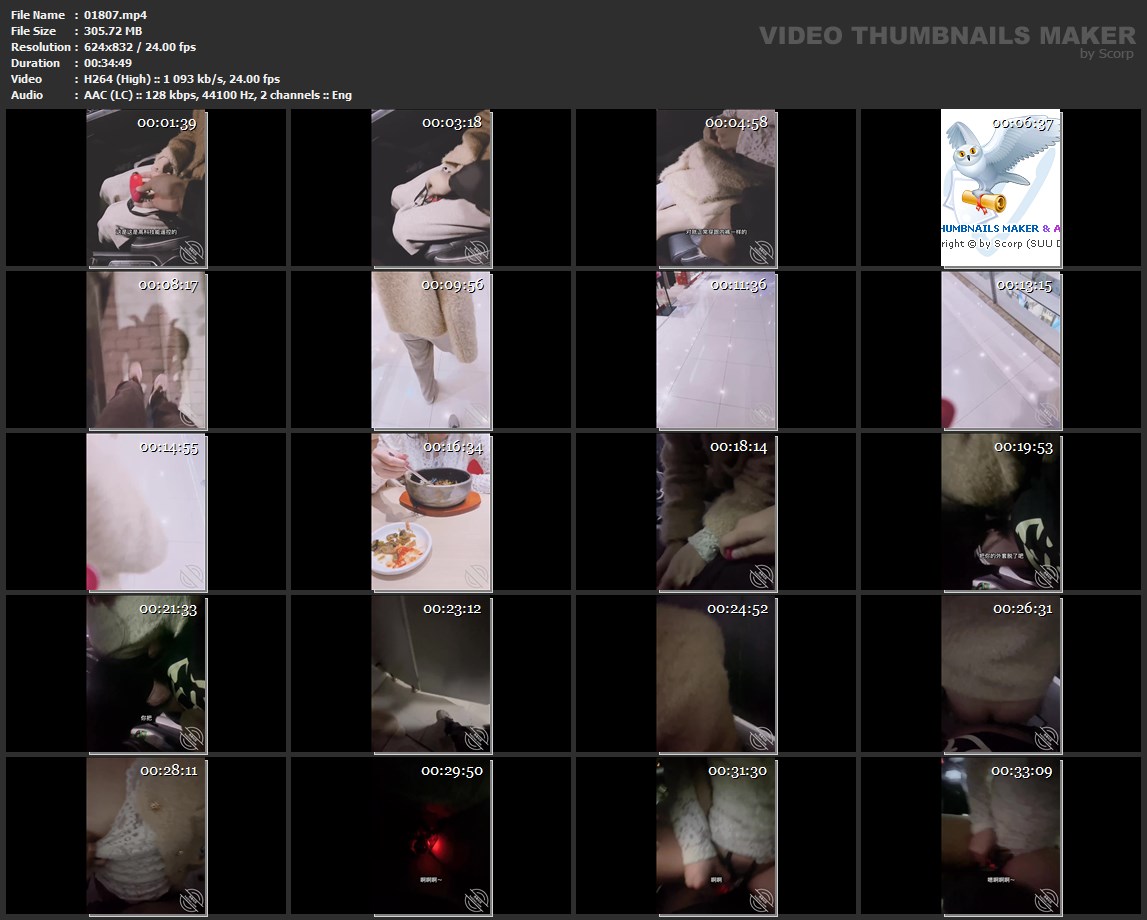Pick the thumbnail stamped 00:11:36

(x=716, y=350)
